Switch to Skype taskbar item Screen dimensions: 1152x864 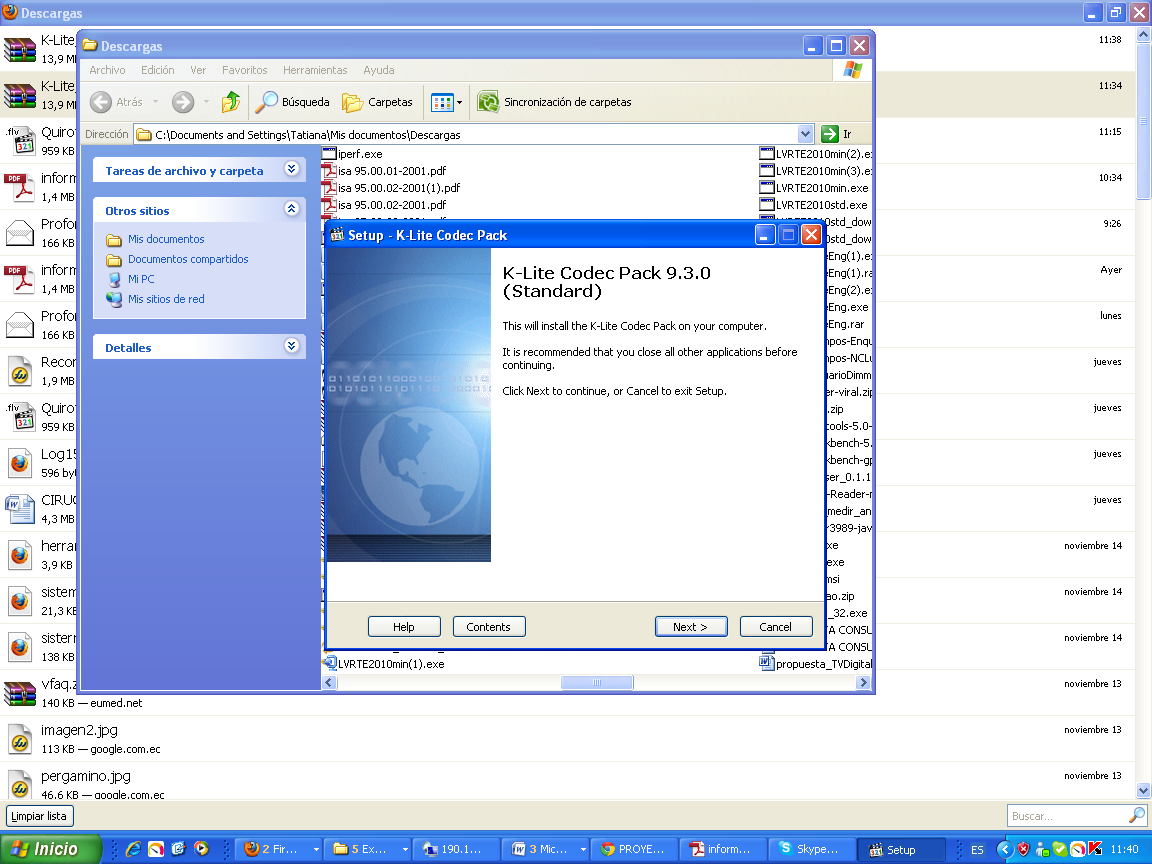[813, 849]
